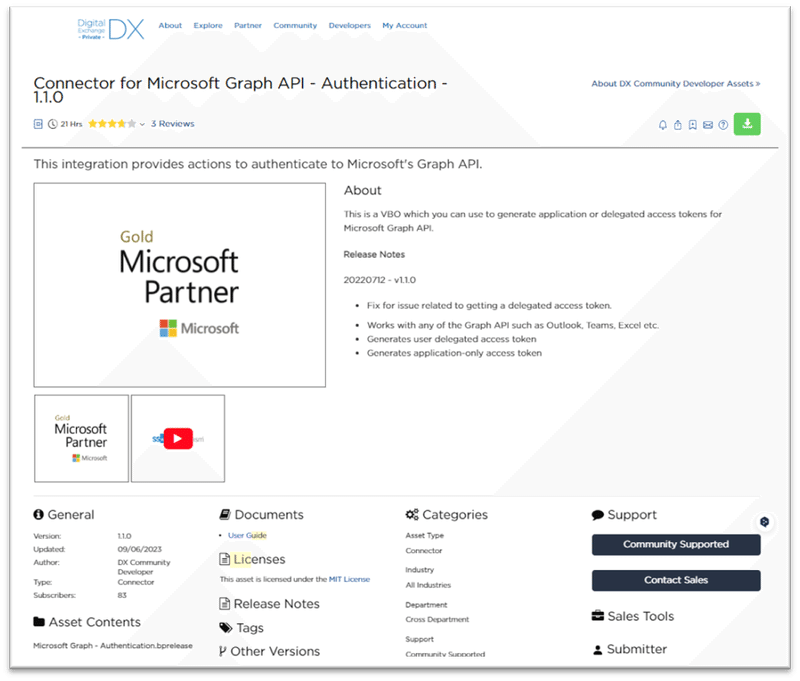Screen dimensions: 800x681
Task: Click the subscribers count 83
Action: pyautogui.click(x=122, y=595)
